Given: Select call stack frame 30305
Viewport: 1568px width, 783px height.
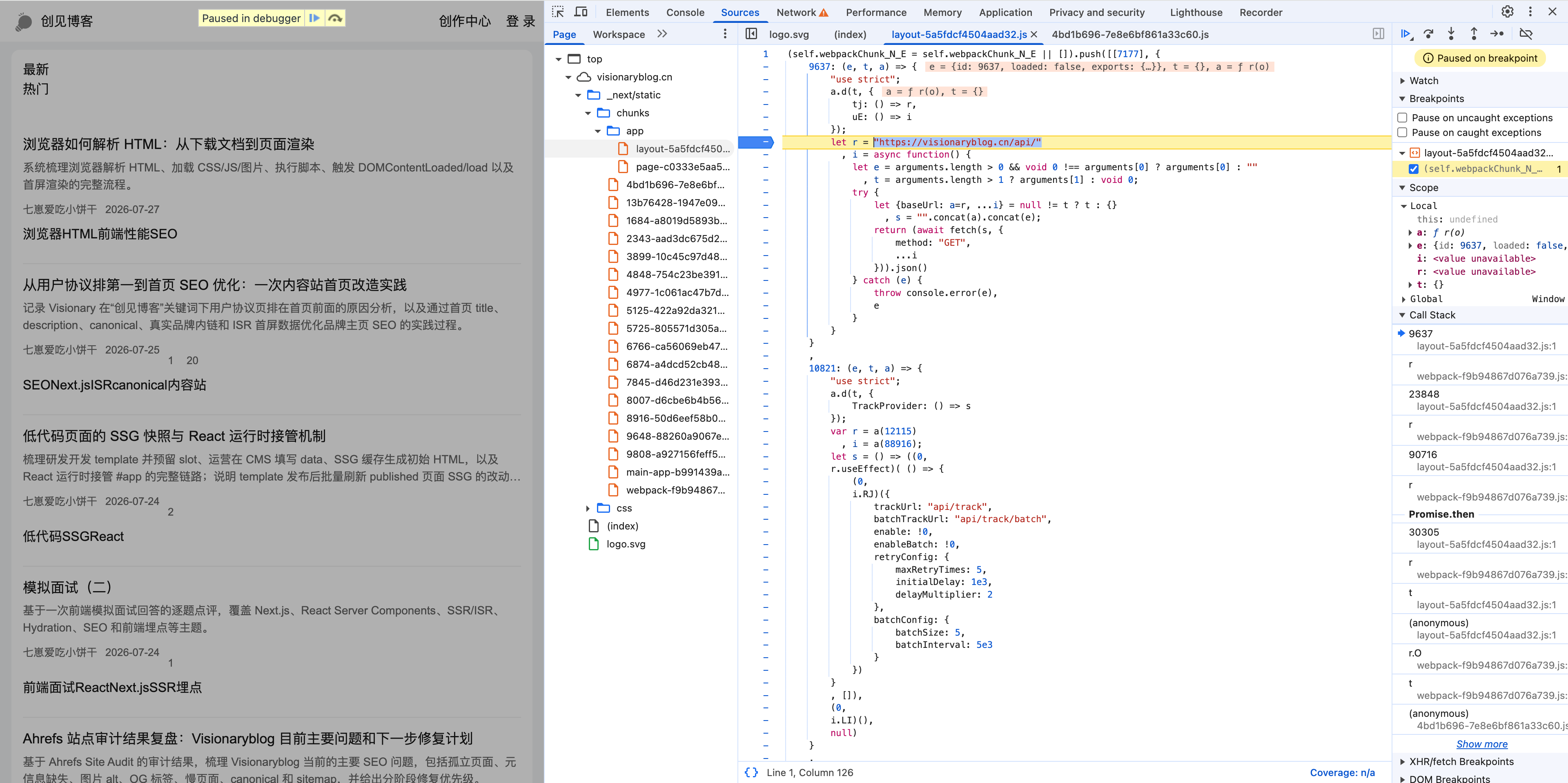Looking at the screenshot, I should pos(1480,538).
